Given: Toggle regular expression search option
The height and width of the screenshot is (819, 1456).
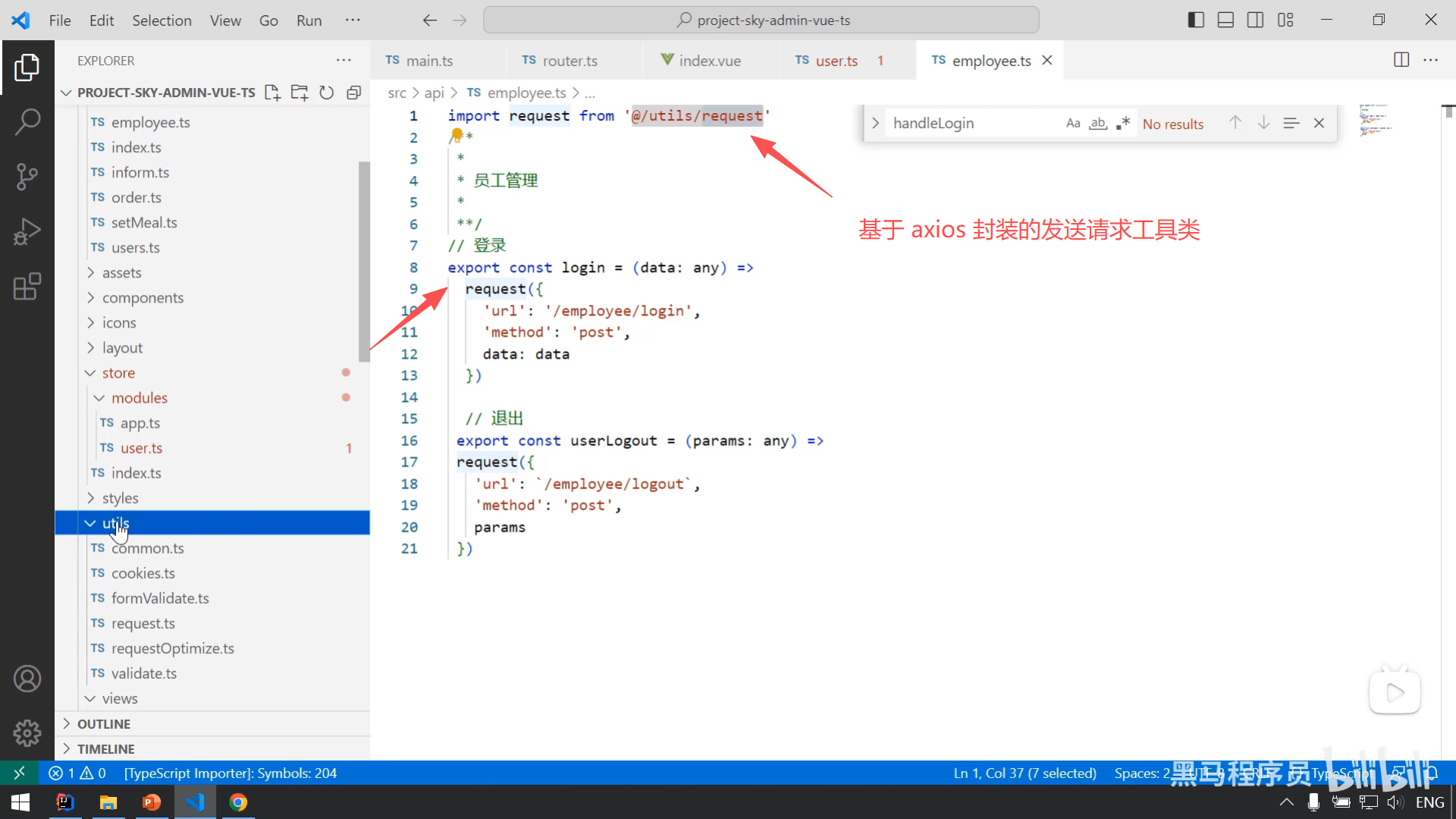Looking at the screenshot, I should tap(1123, 124).
